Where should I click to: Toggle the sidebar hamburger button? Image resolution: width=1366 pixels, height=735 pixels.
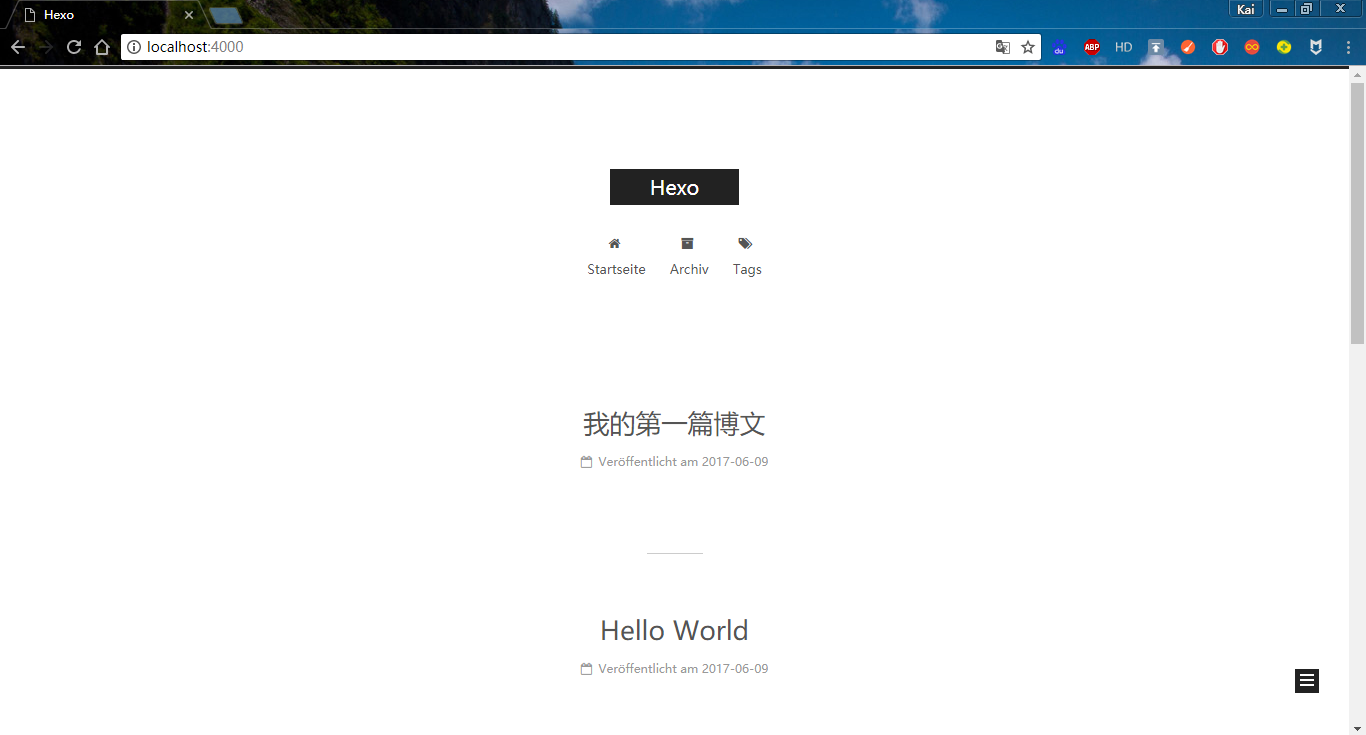click(x=1307, y=681)
